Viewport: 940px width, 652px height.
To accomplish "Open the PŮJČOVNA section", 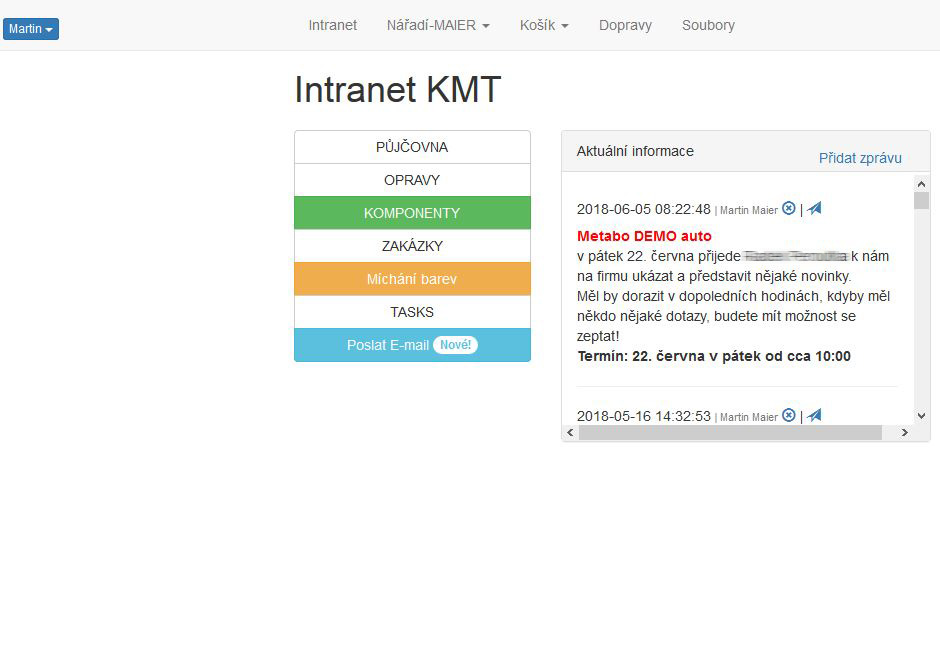I will [x=412, y=147].
